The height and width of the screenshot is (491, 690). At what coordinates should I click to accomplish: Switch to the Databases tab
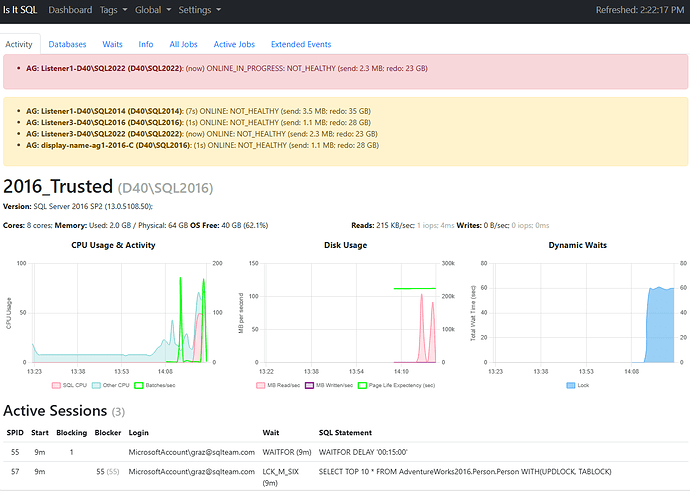click(x=67, y=44)
